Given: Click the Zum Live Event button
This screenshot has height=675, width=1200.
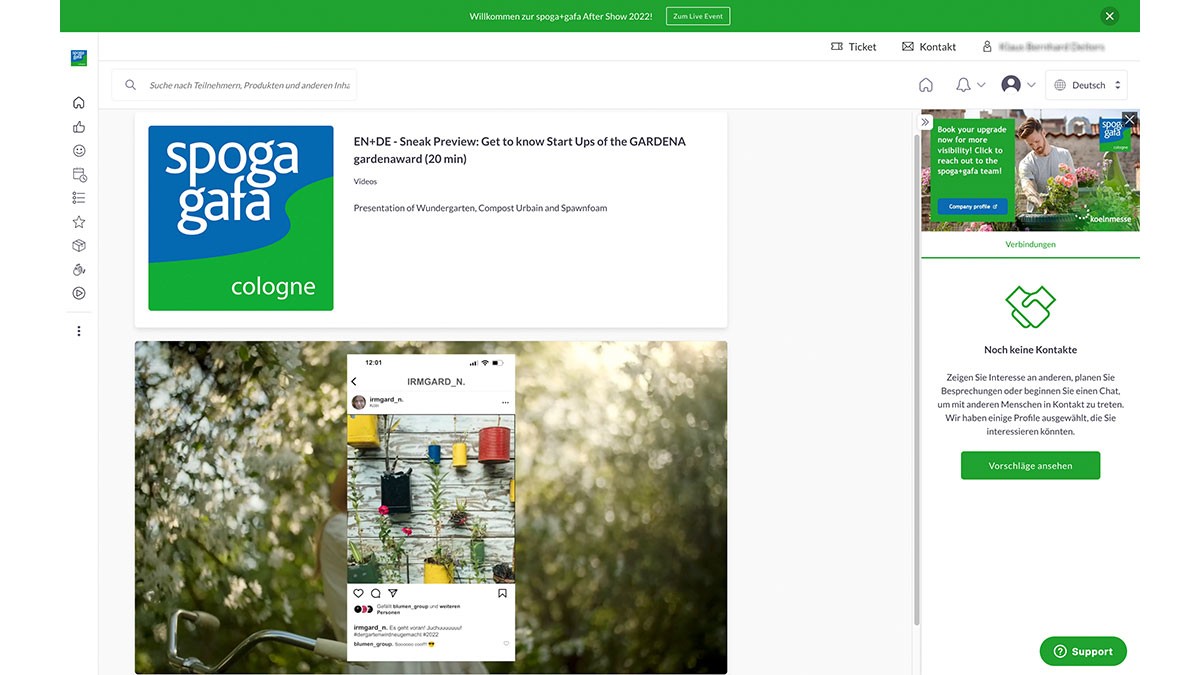Looking at the screenshot, I should click(698, 16).
